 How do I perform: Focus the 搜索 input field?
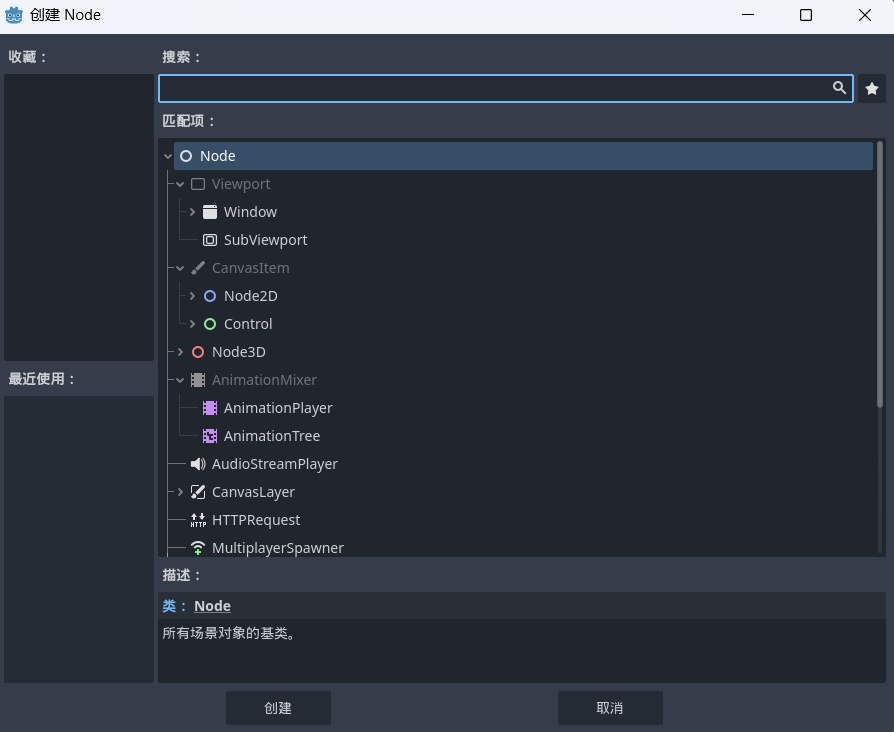pyautogui.click(x=495, y=89)
